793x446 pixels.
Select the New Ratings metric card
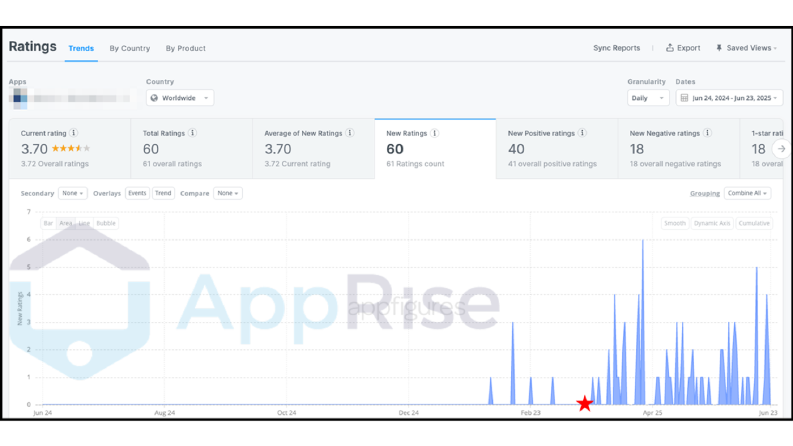click(x=435, y=149)
